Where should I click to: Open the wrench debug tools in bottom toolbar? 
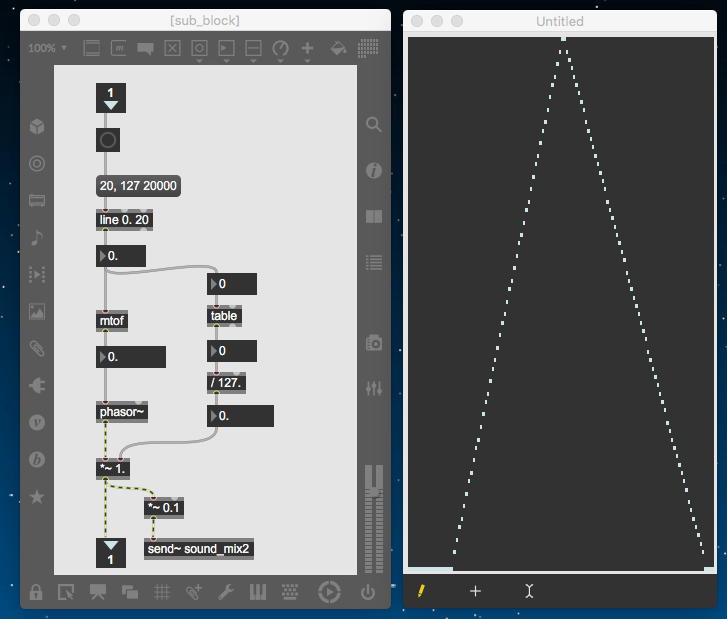(226, 592)
